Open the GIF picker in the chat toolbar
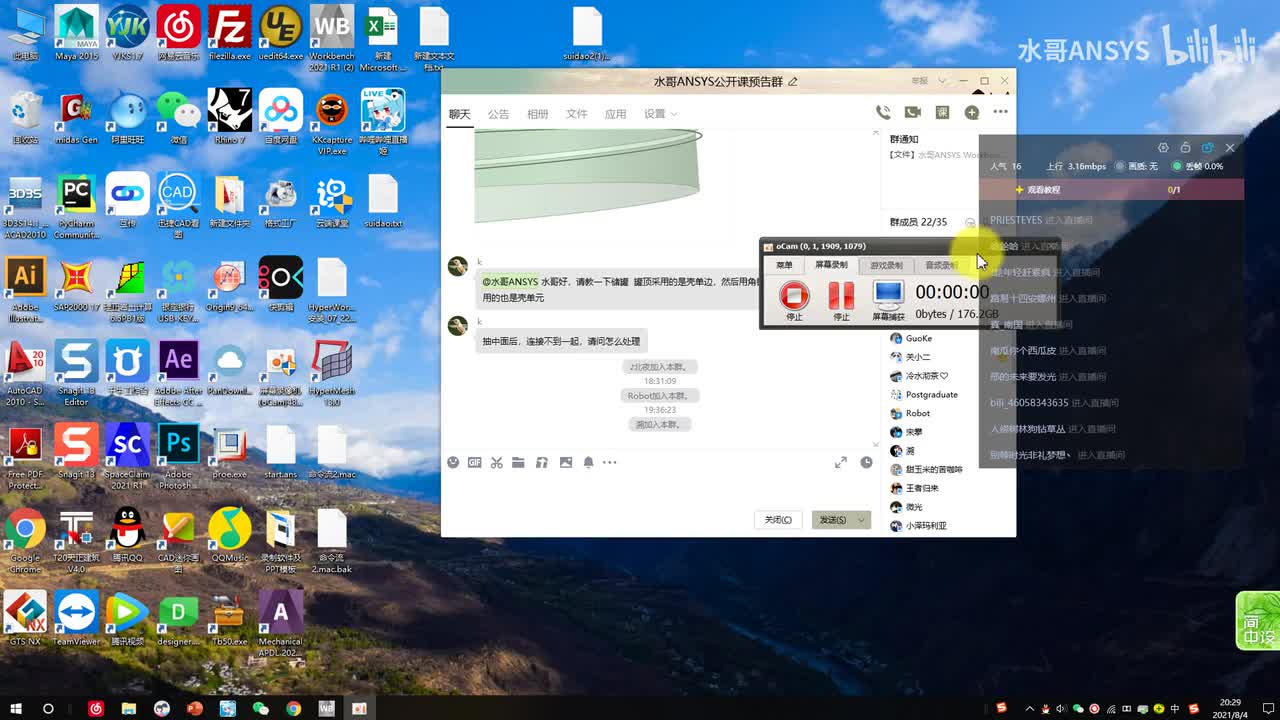The width and height of the screenshot is (1280, 720). coord(475,462)
